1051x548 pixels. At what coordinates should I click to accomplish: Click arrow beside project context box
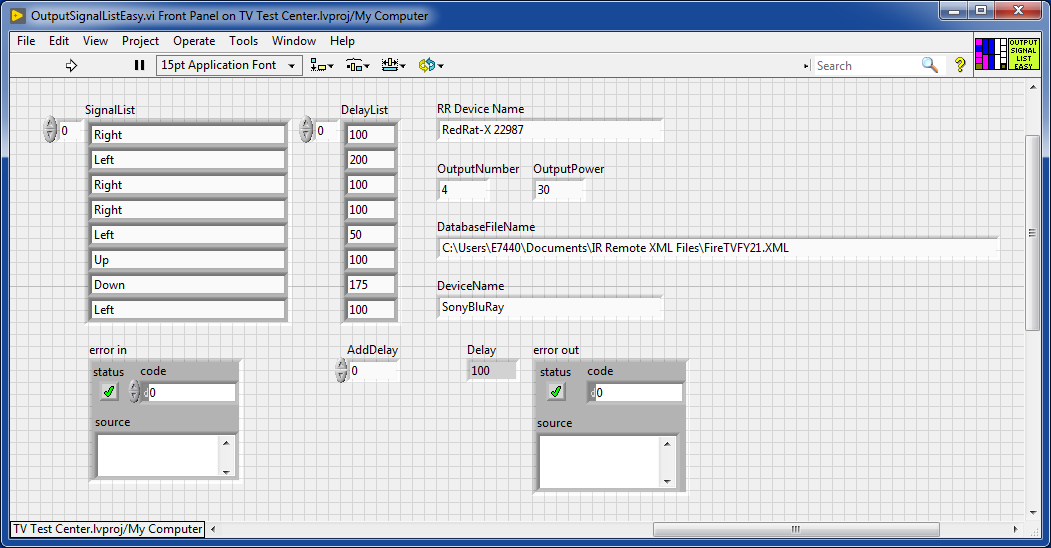pos(213,529)
